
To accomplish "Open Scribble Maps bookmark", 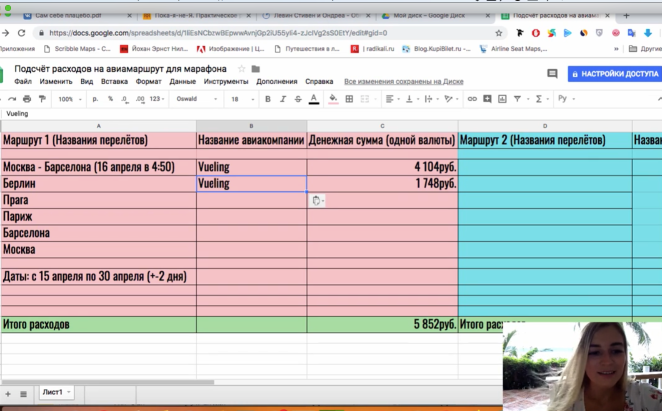I will tap(78, 49).
